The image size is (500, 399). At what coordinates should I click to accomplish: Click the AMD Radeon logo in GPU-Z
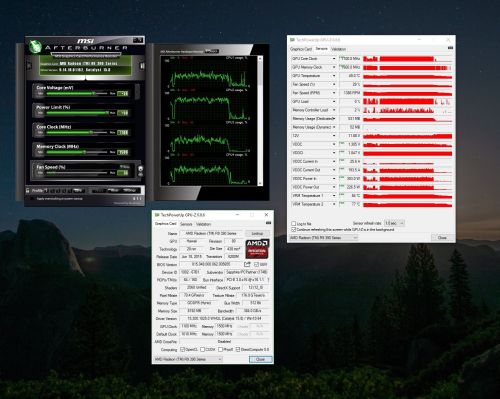click(x=257, y=249)
